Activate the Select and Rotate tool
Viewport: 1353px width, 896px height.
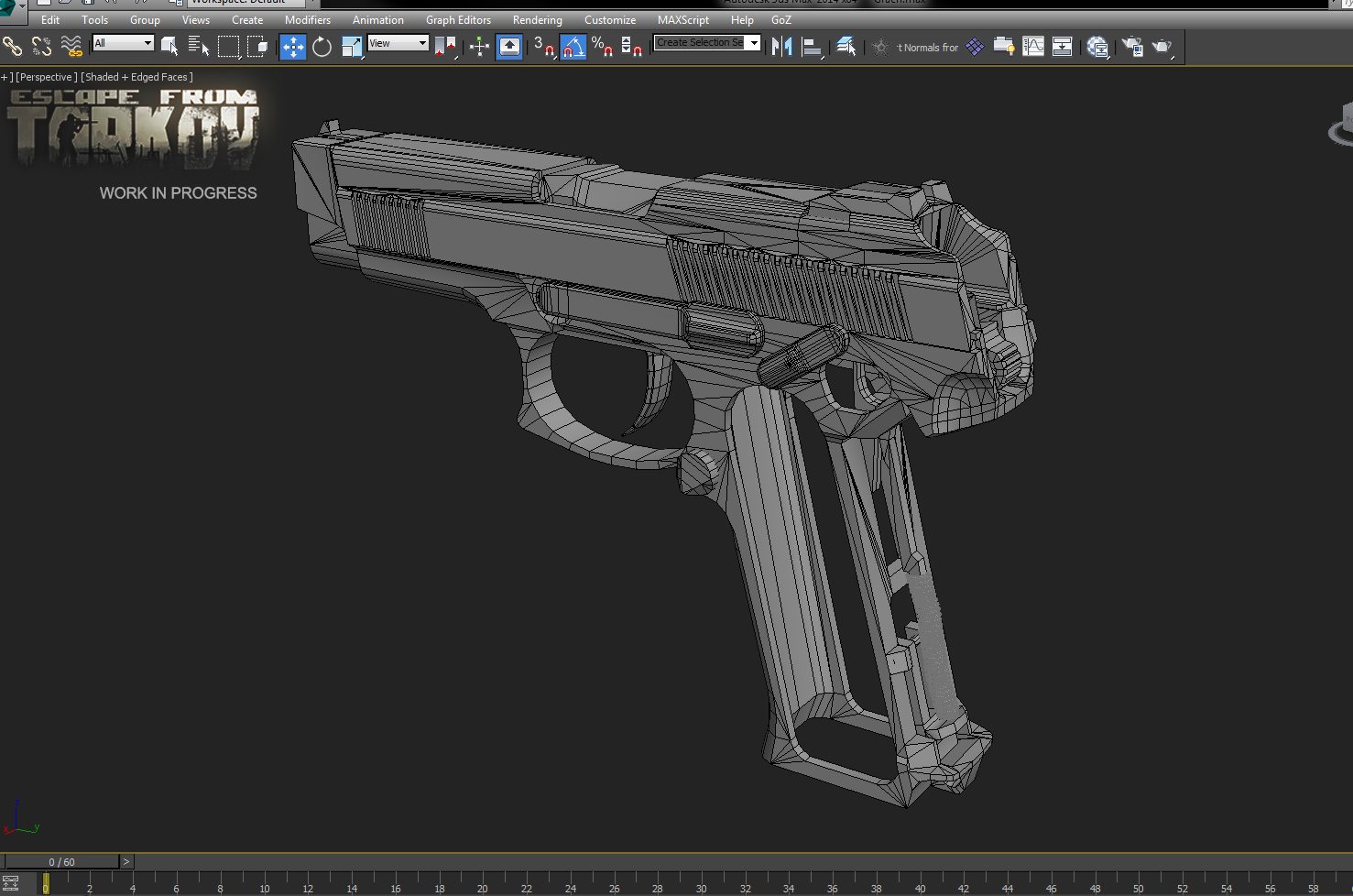[322, 47]
